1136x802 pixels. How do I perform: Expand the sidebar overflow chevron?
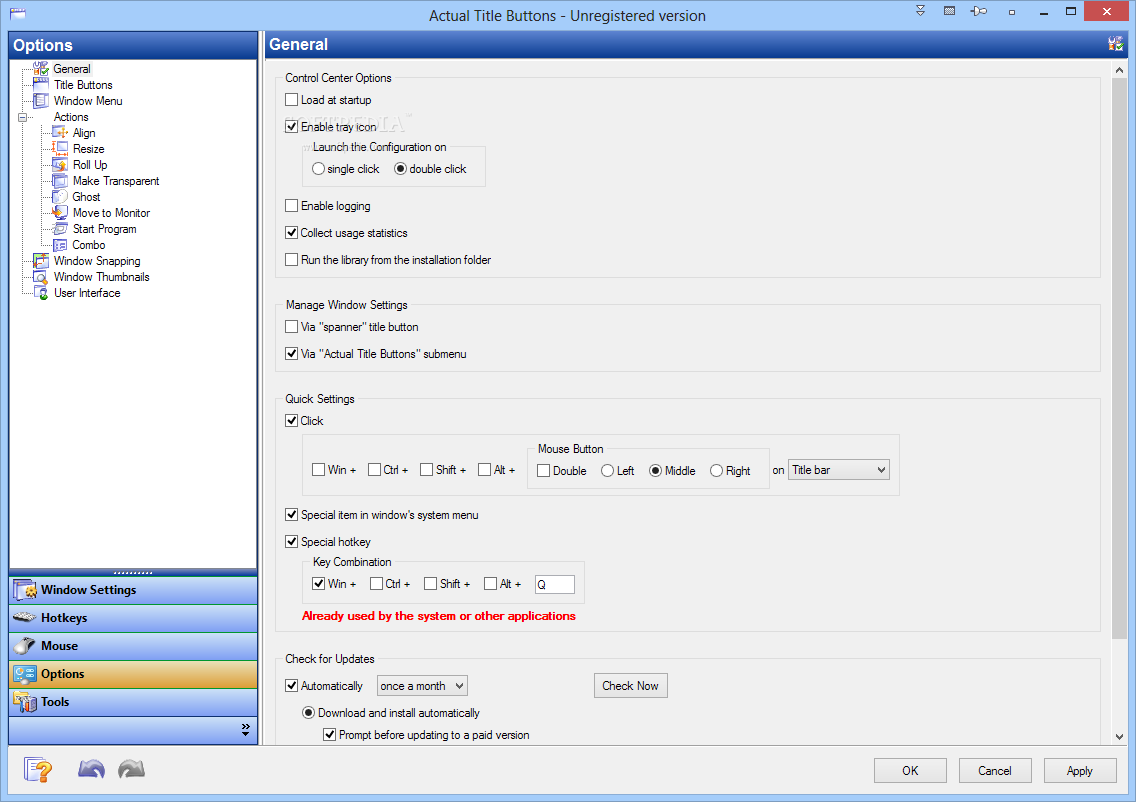point(246,729)
